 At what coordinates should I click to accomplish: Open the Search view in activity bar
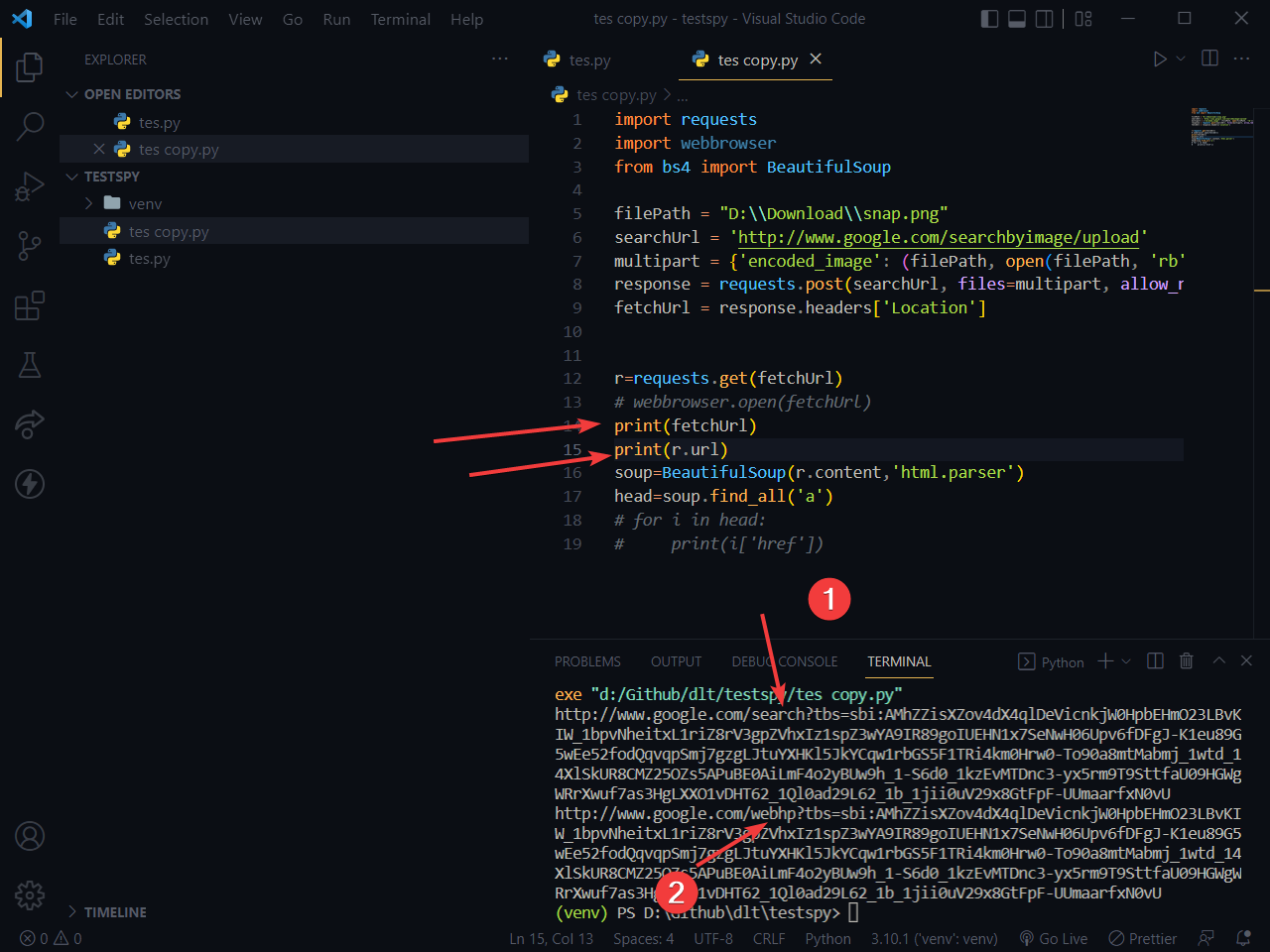pyautogui.click(x=30, y=126)
